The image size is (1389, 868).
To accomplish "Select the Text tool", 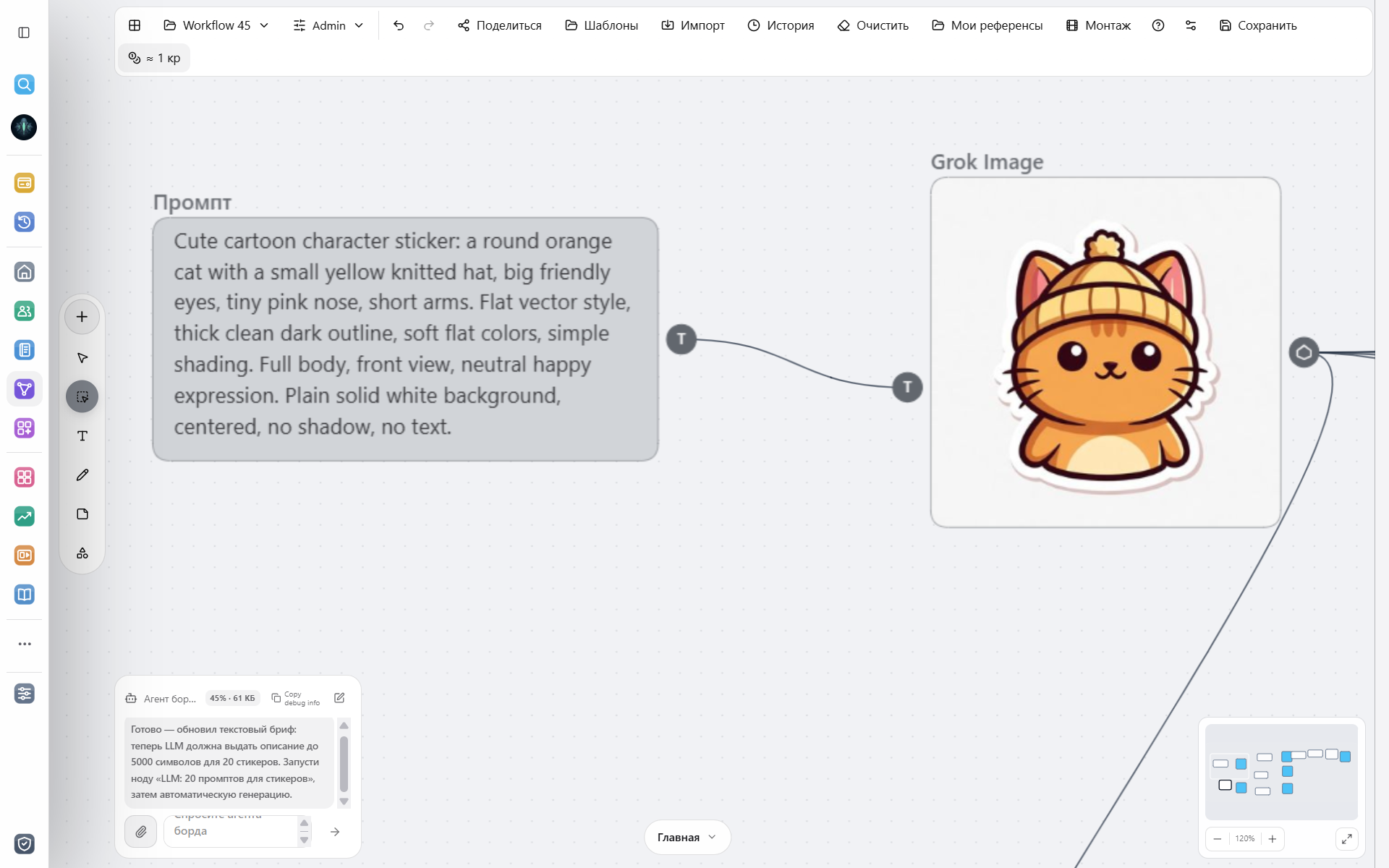I will coord(82,436).
